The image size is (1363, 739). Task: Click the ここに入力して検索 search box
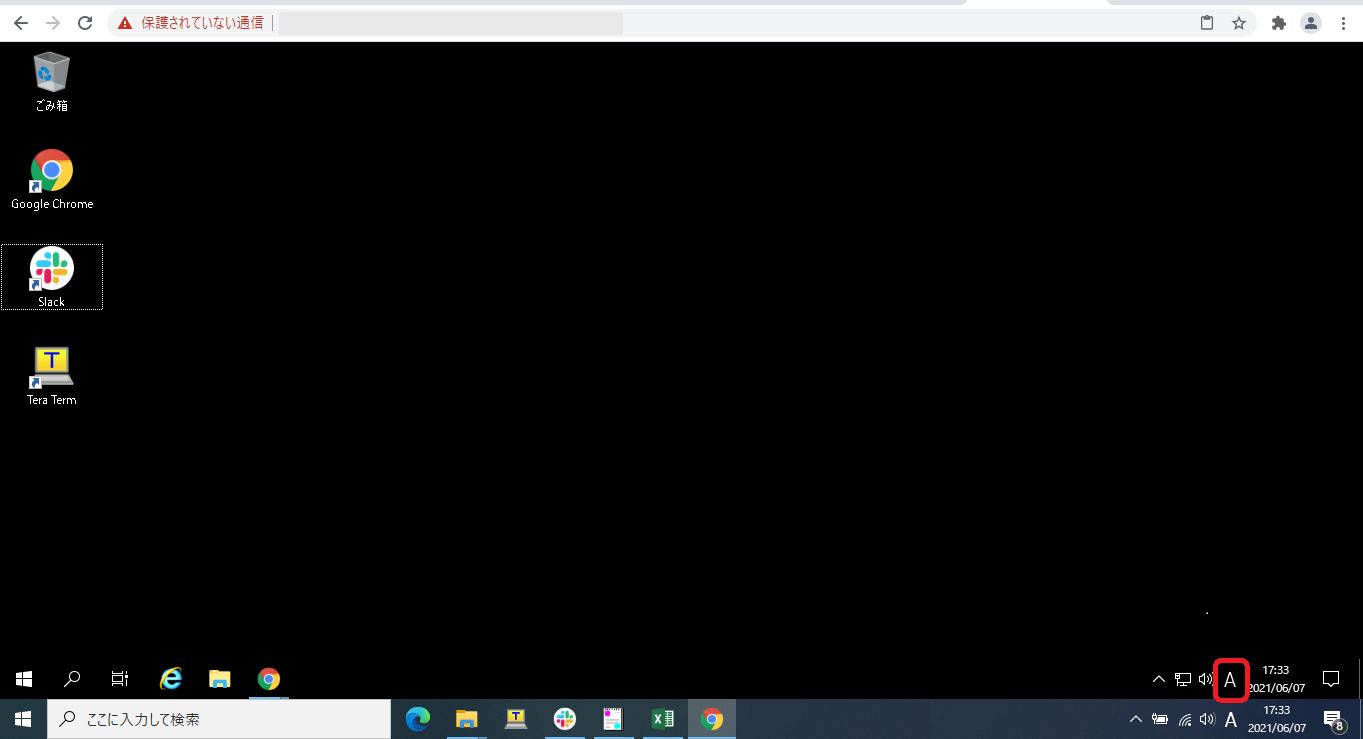click(219, 719)
